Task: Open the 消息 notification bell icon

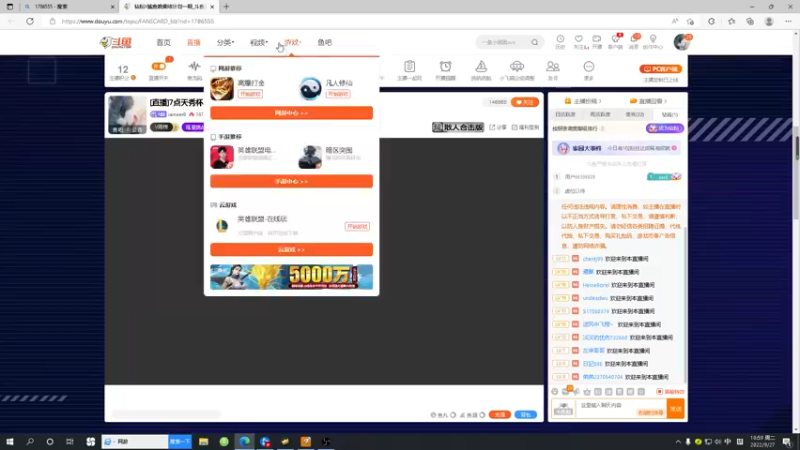Action: (634, 41)
